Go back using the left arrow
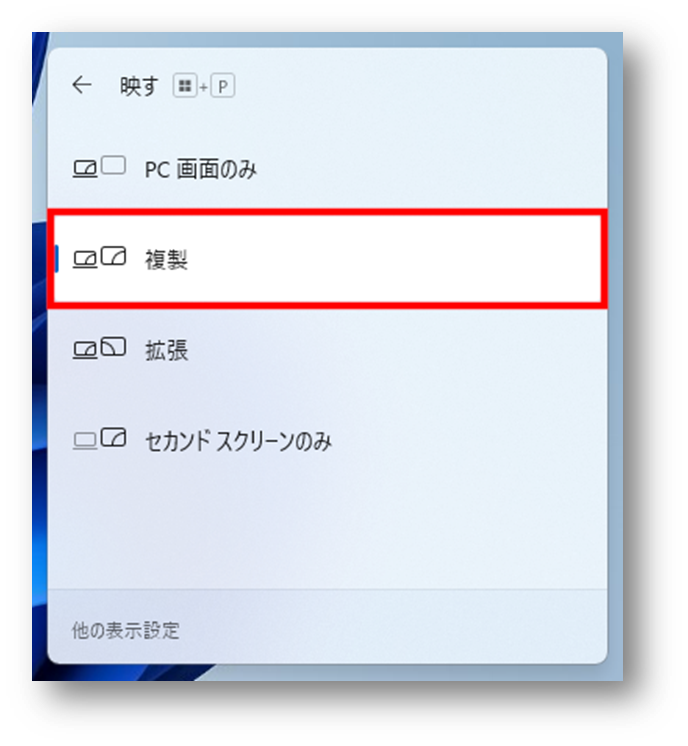The height and width of the screenshot is (746, 688). pyautogui.click(x=82, y=86)
